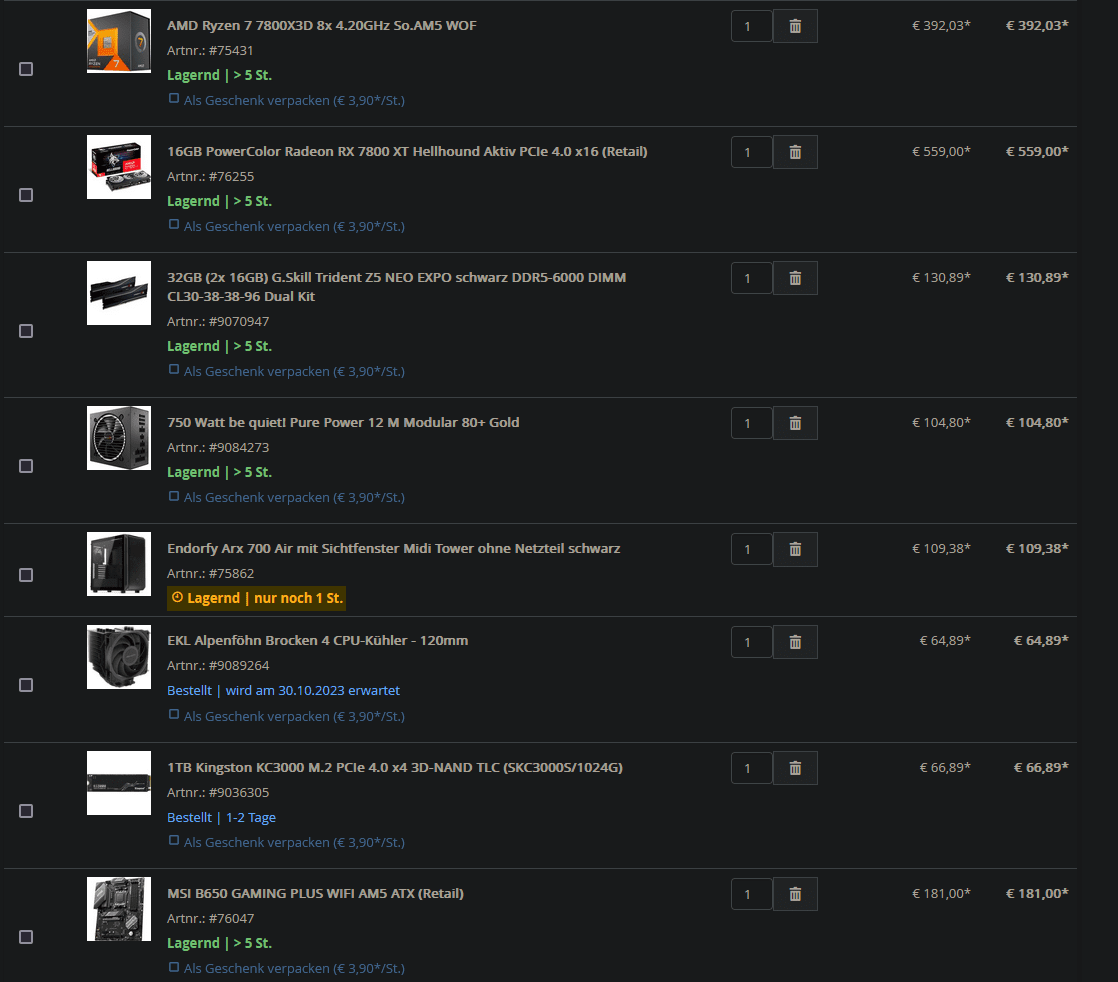The height and width of the screenshot is (982, 1118).
Task: Open MSI B650 GAMING PLUS WIFI thumbnail
Action: coord(119,909)
